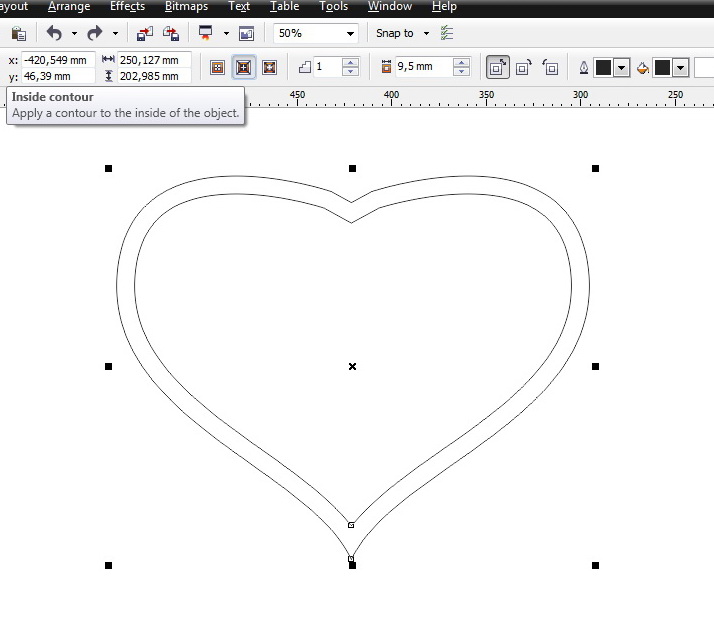Viewport: 714px width, 631px height.
Task: Open the outline color picker dropdown
Action: pyautogui.click(x=621, y=68)
